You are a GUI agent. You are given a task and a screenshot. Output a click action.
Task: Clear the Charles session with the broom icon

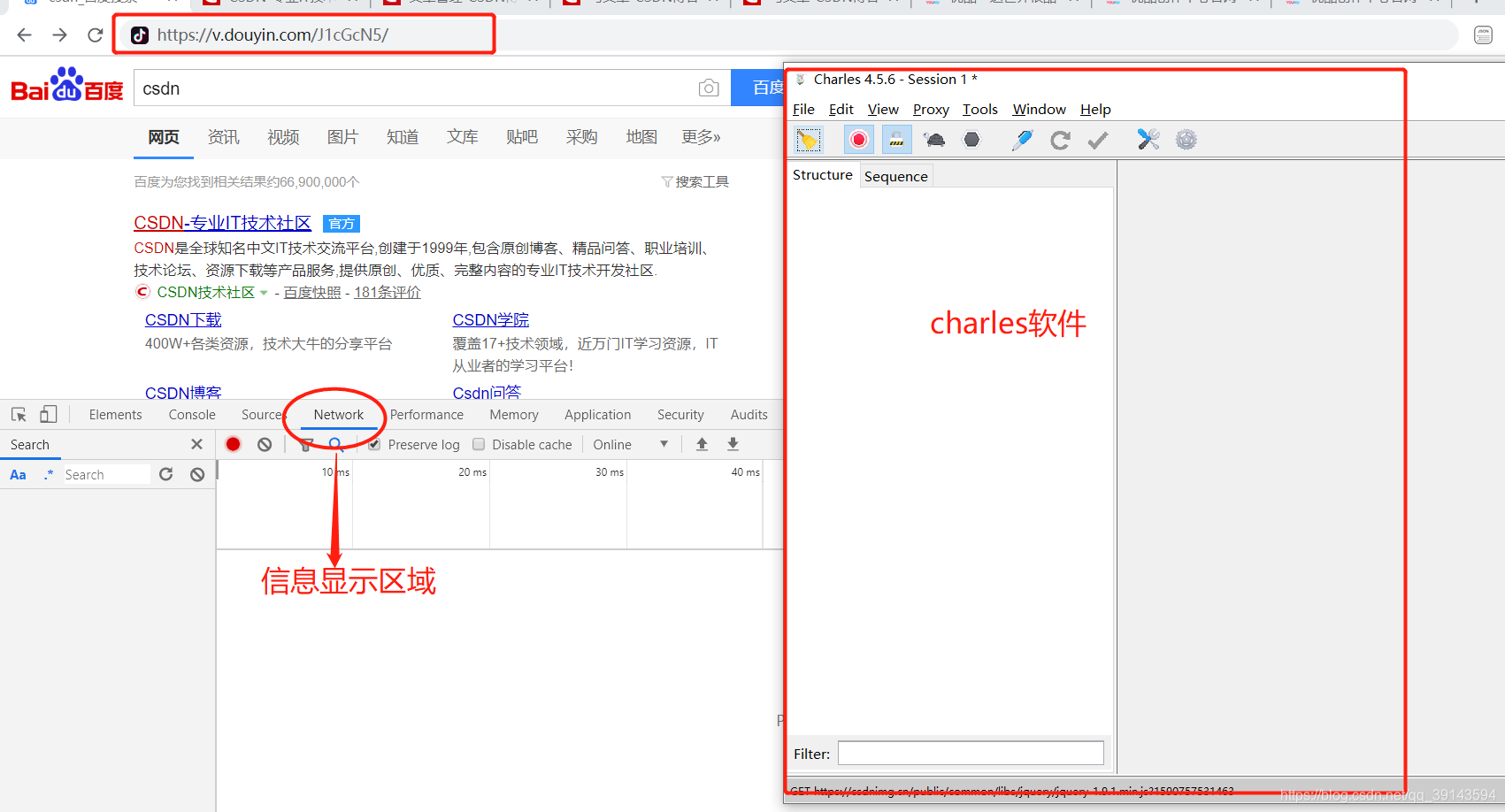coord(809,140)
